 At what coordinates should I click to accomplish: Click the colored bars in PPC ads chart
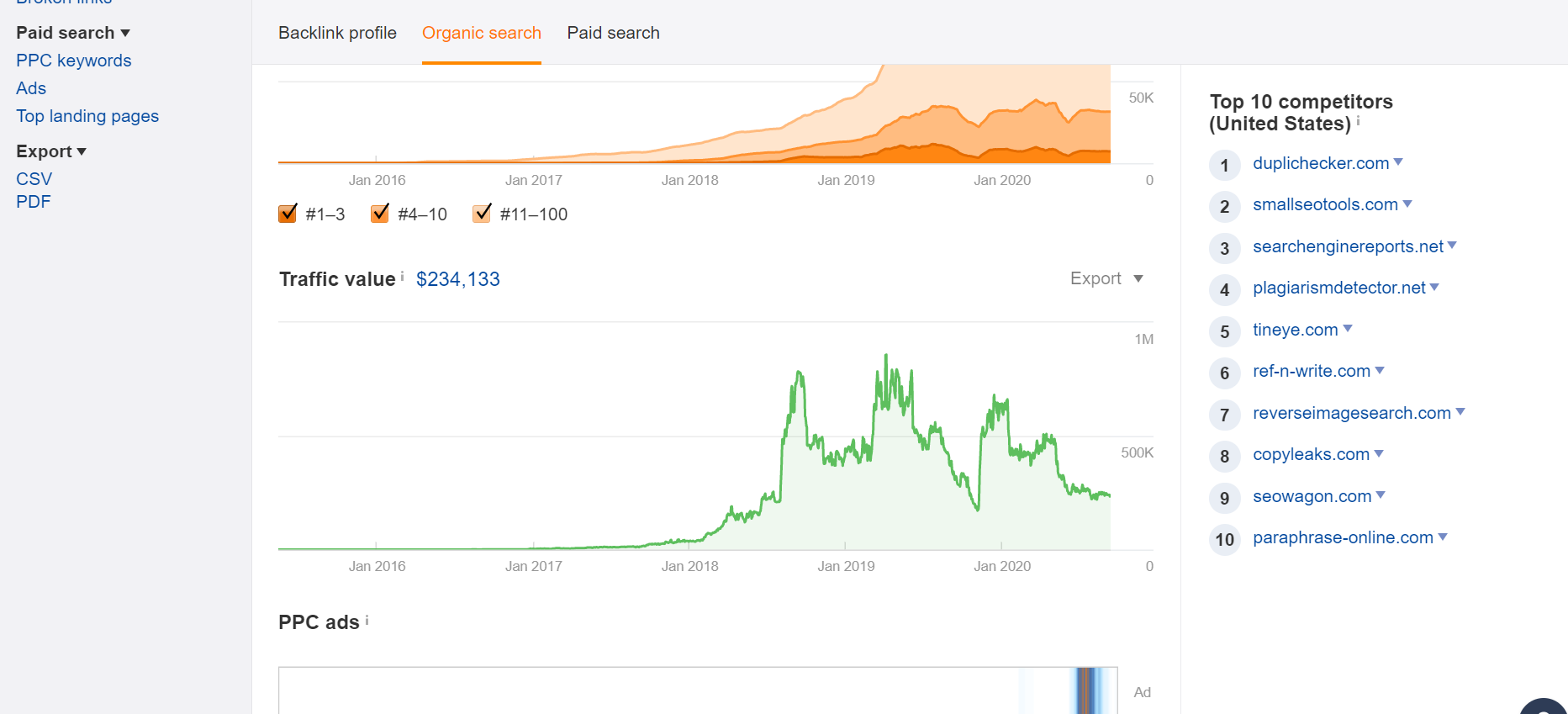(x=1088, y=690)
